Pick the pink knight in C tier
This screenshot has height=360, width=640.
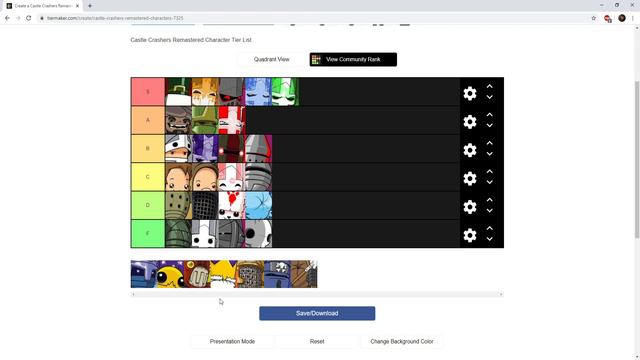click(231, 177)
